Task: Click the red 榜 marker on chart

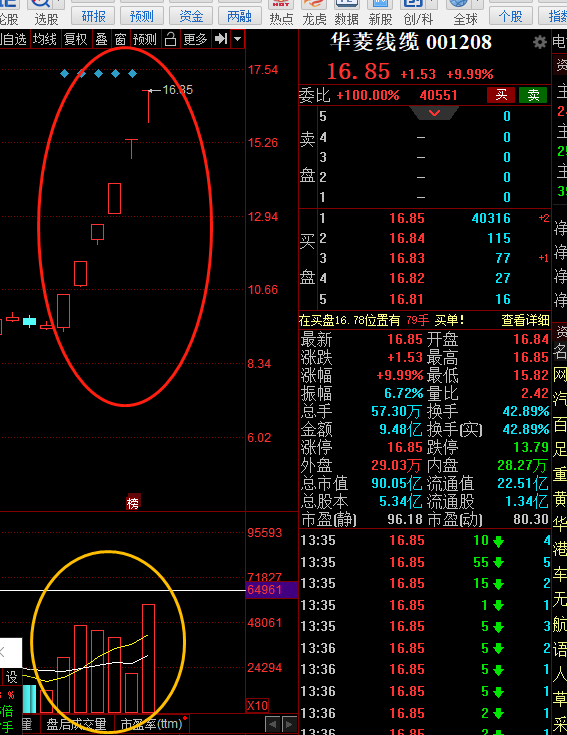Action: click(133, 502)
